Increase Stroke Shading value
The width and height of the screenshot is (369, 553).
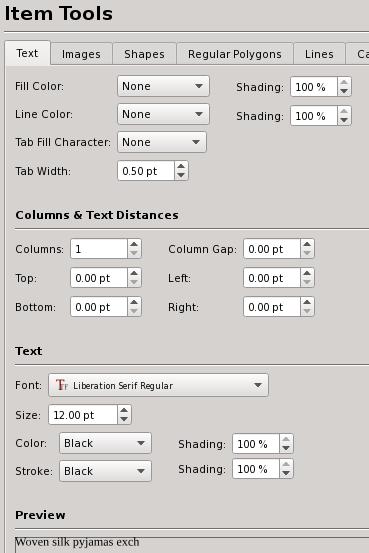click(286, 464)
